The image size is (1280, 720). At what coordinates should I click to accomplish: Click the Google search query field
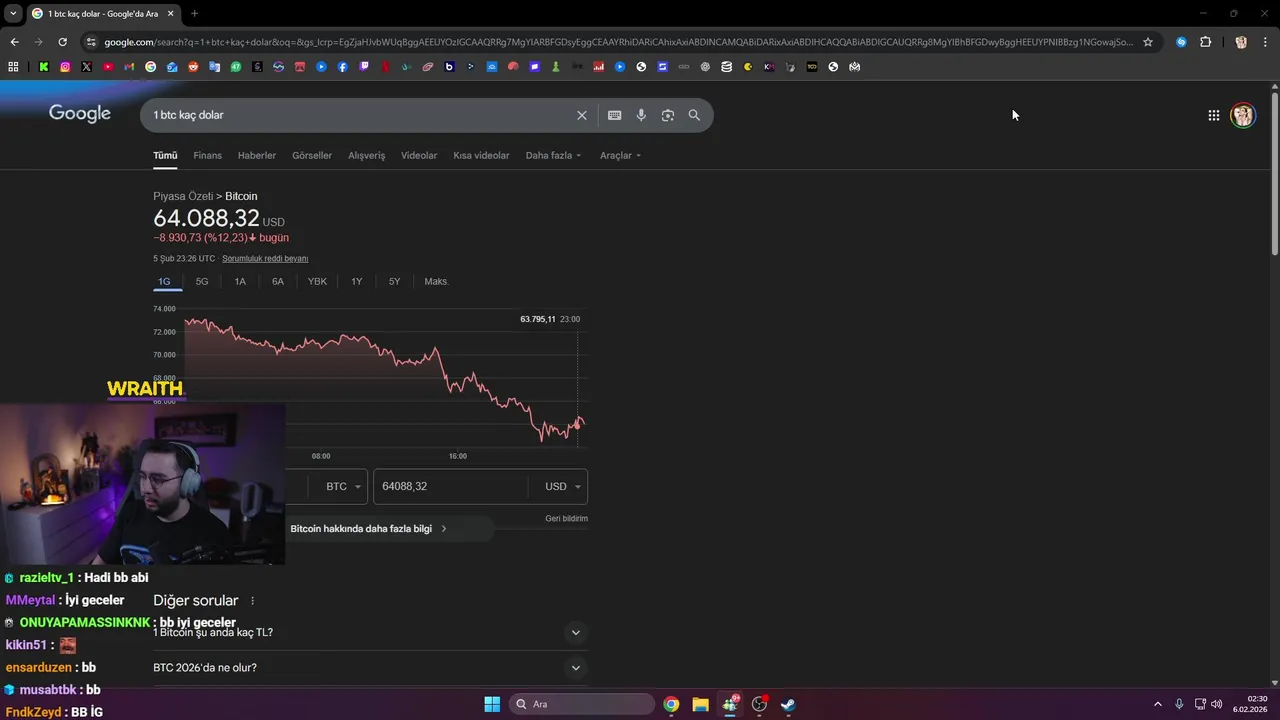coord(360,115)
